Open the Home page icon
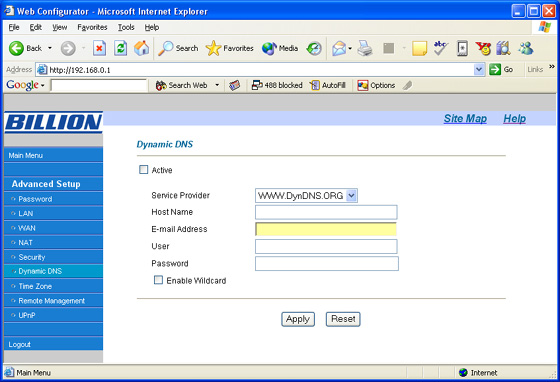Viewport: 560px width, 382px height. (141, 48)
